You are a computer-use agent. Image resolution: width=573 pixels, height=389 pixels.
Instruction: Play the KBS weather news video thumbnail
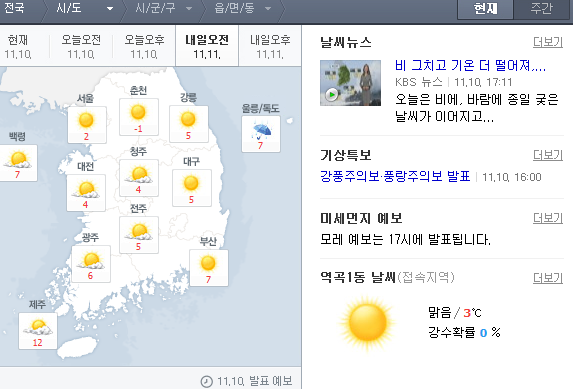click(x=350, y=83)
